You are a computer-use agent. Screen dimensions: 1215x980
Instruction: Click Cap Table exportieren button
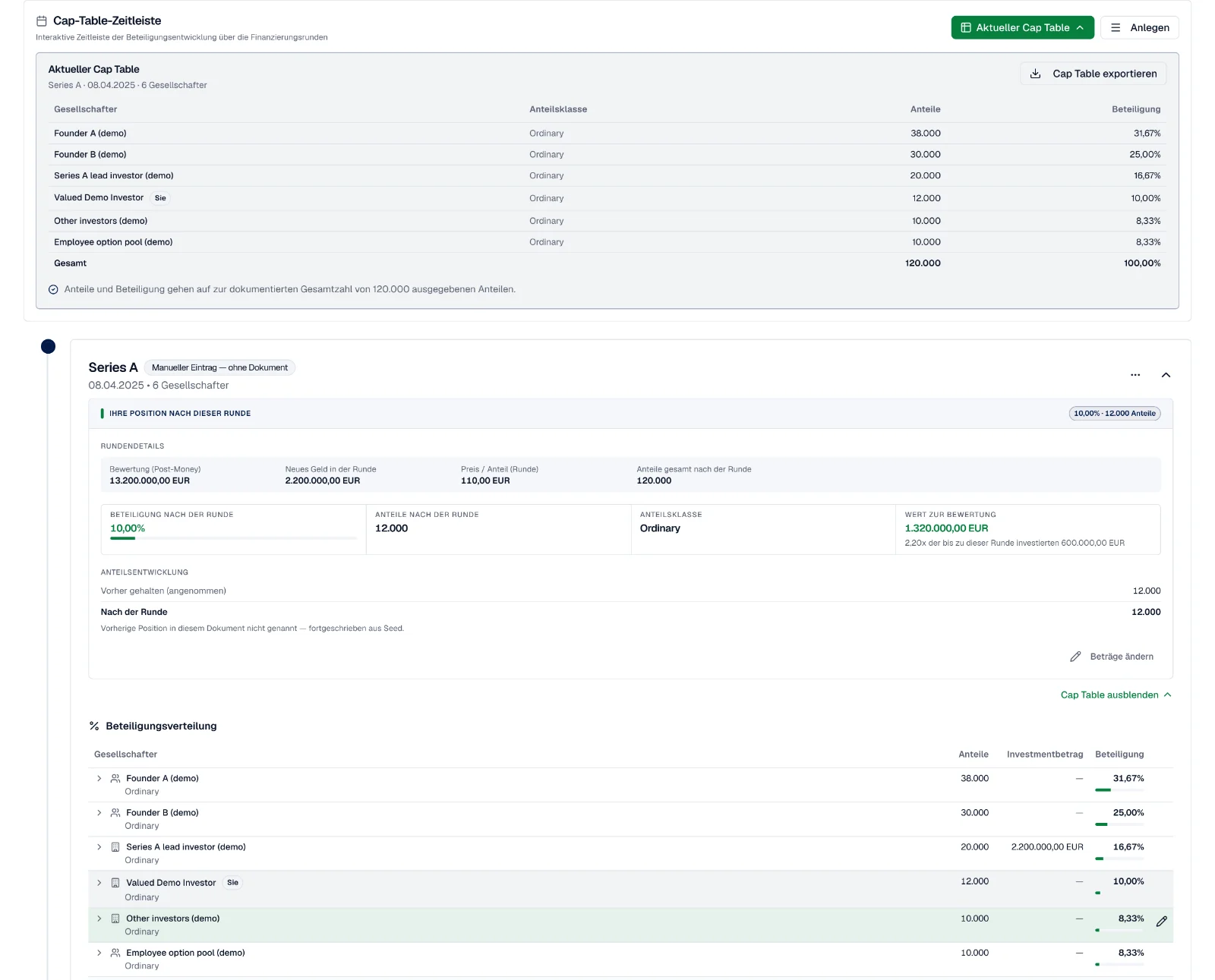click(x=1093, y=74)
